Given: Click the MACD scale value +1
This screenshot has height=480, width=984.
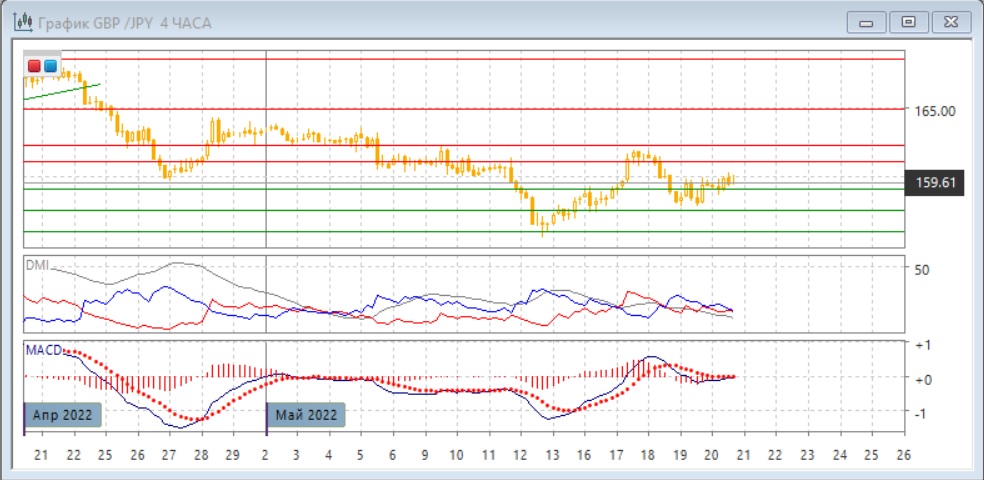Looking at the screenshot, I should click(922, 346).
